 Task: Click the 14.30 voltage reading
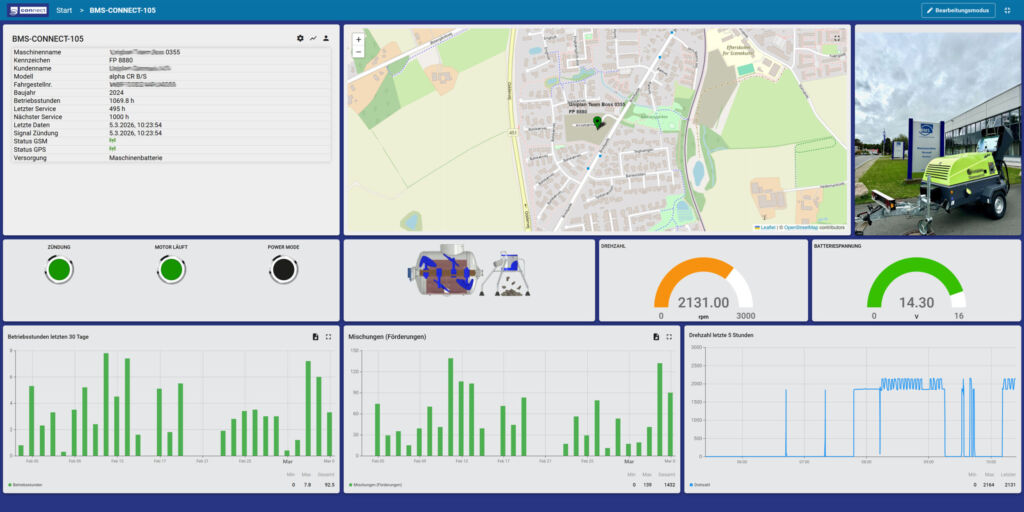coord(916,302)
